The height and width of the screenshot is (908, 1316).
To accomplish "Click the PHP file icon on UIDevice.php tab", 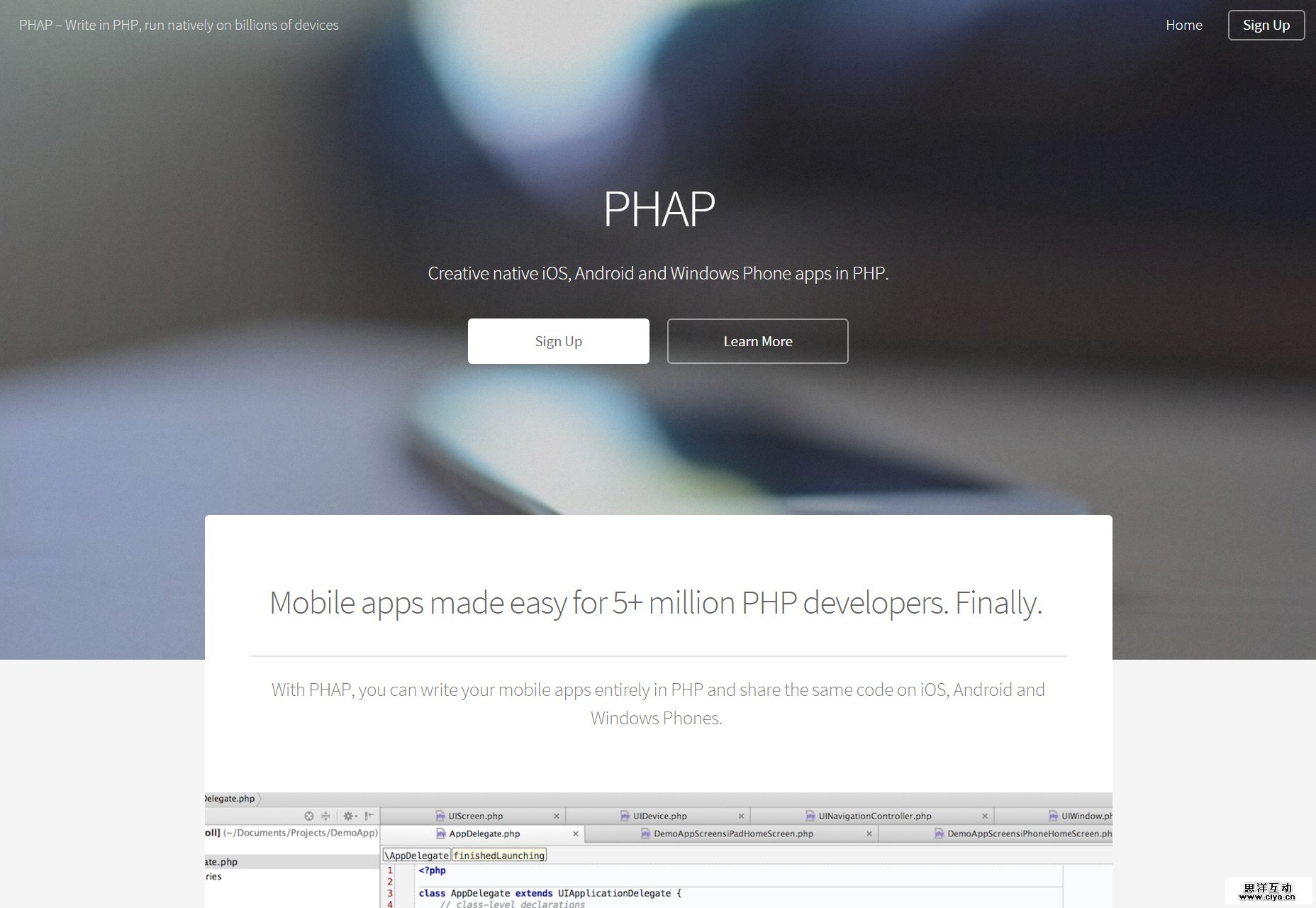I will (625, 816).
